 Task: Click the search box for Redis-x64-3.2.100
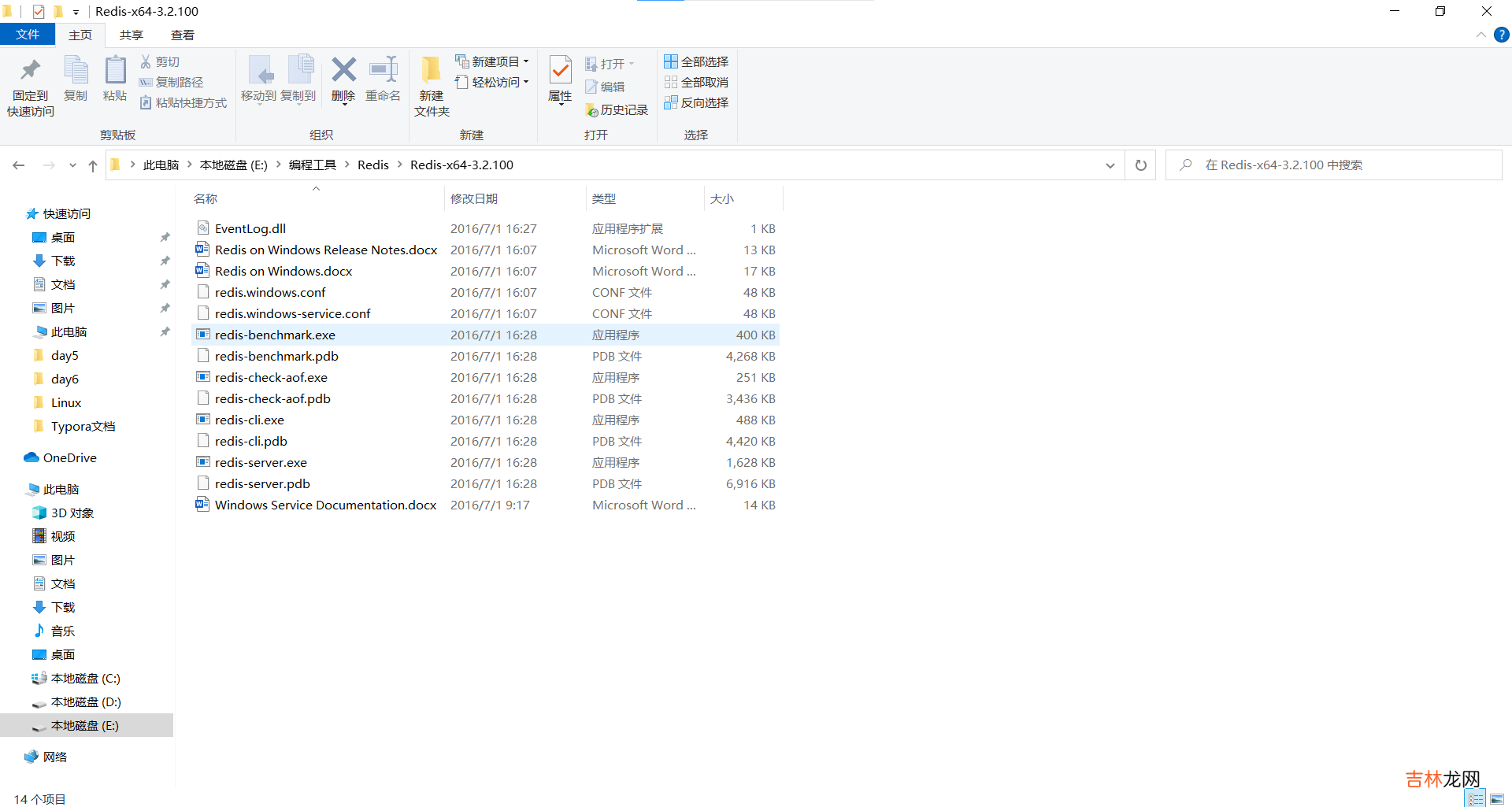[1334, 165]
